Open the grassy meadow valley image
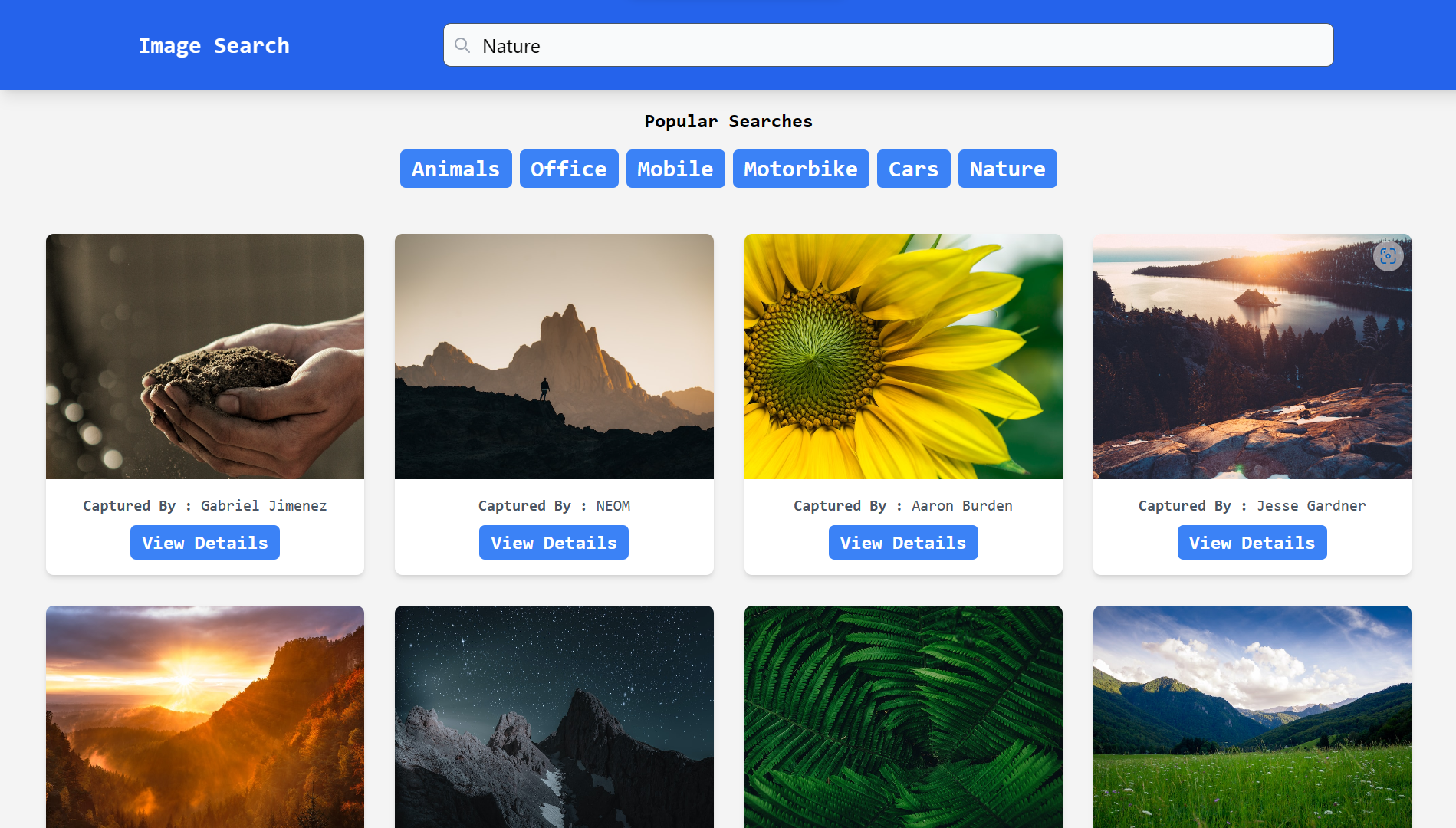This screenshot has width=1456, height=828. [1251, 717]
